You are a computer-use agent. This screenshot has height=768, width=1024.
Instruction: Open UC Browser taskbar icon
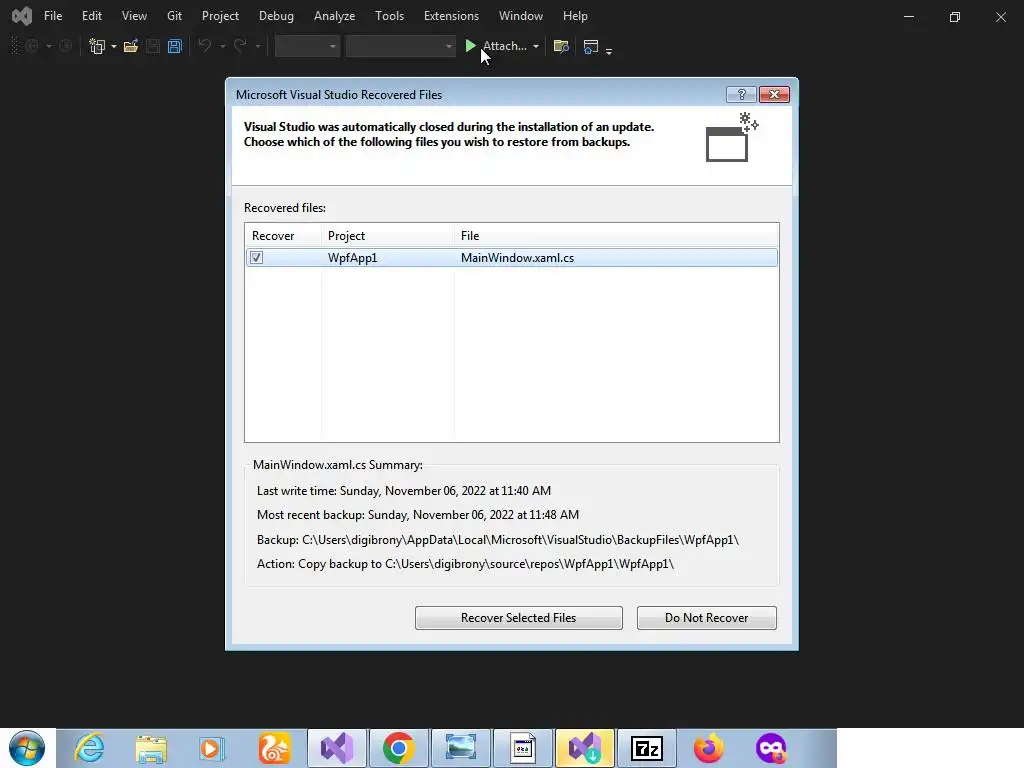pos(274,748)
